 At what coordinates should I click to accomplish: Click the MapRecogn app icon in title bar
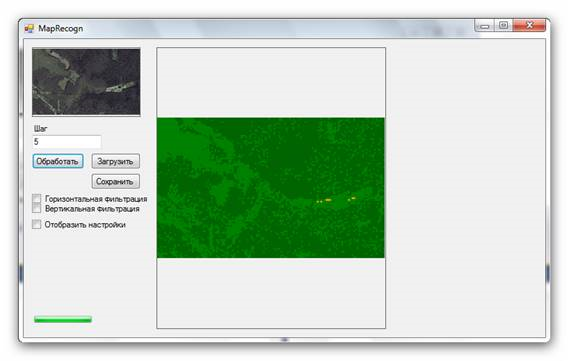[x=29, y=28]
